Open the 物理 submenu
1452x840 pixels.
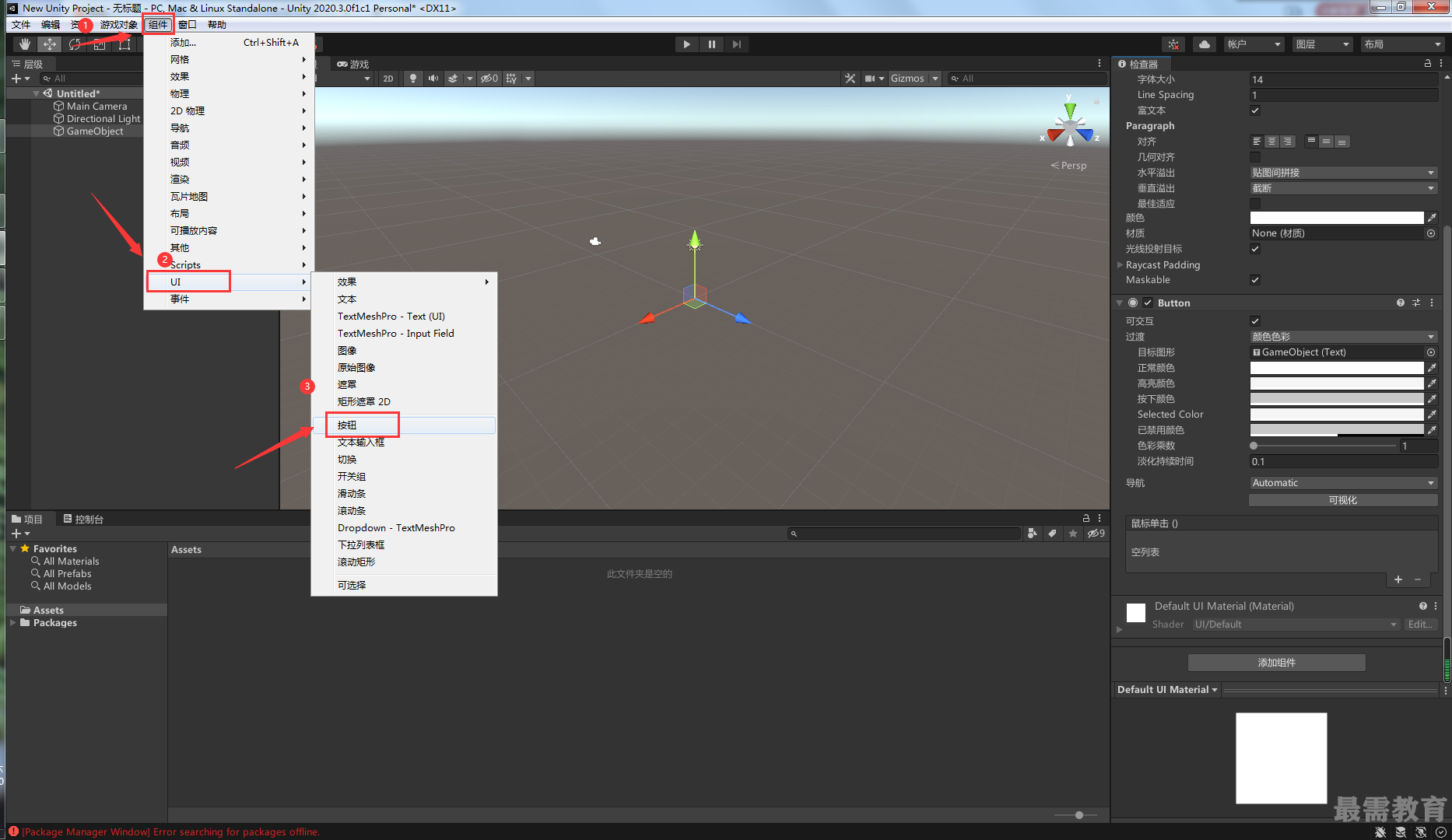(230, 93)
